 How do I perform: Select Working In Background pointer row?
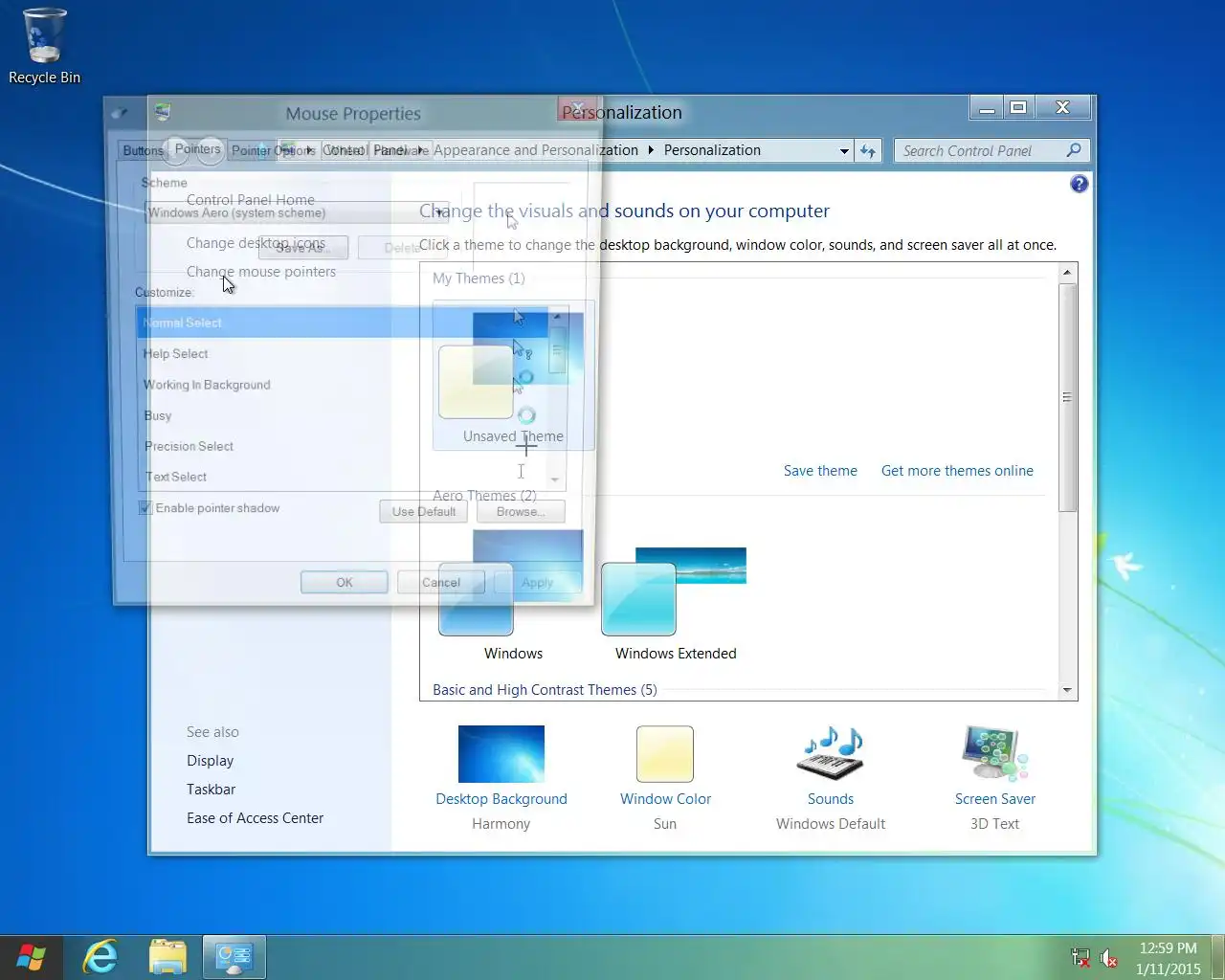(343, 385)
